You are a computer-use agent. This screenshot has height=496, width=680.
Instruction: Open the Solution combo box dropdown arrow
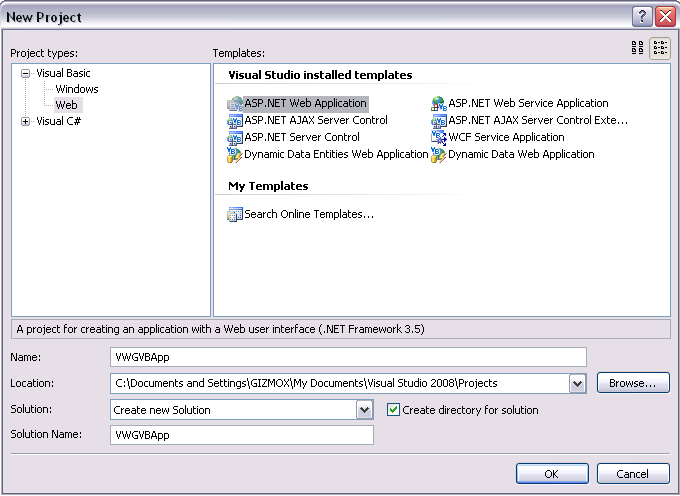point(365,410)
